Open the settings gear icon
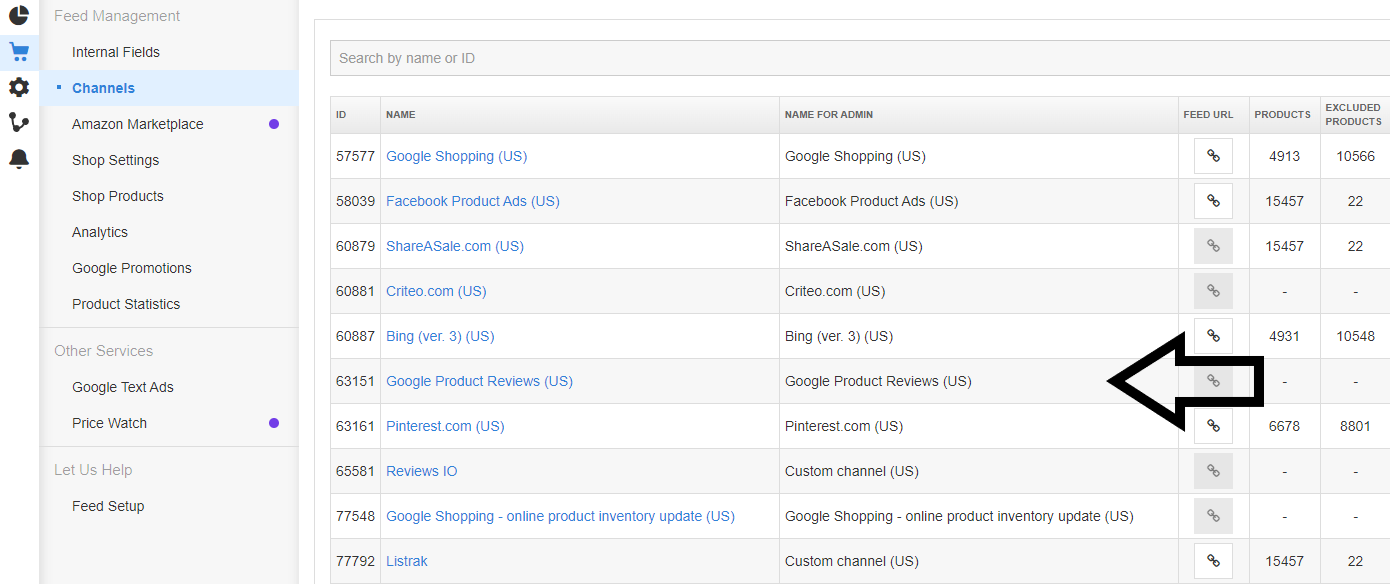1390x584 pixels. 18,87
